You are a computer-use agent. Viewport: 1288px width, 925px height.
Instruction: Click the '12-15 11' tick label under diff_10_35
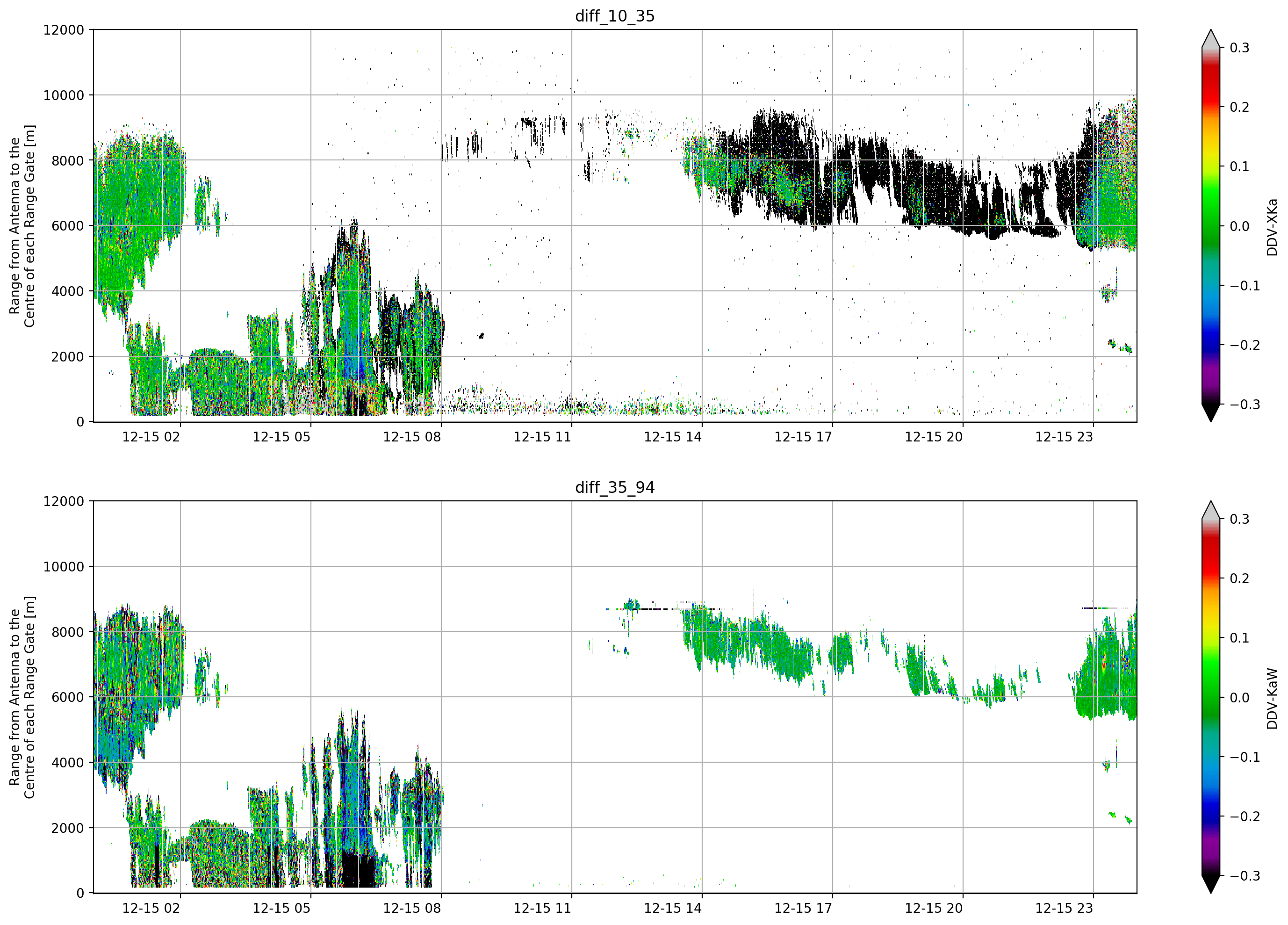click(542, 437)
